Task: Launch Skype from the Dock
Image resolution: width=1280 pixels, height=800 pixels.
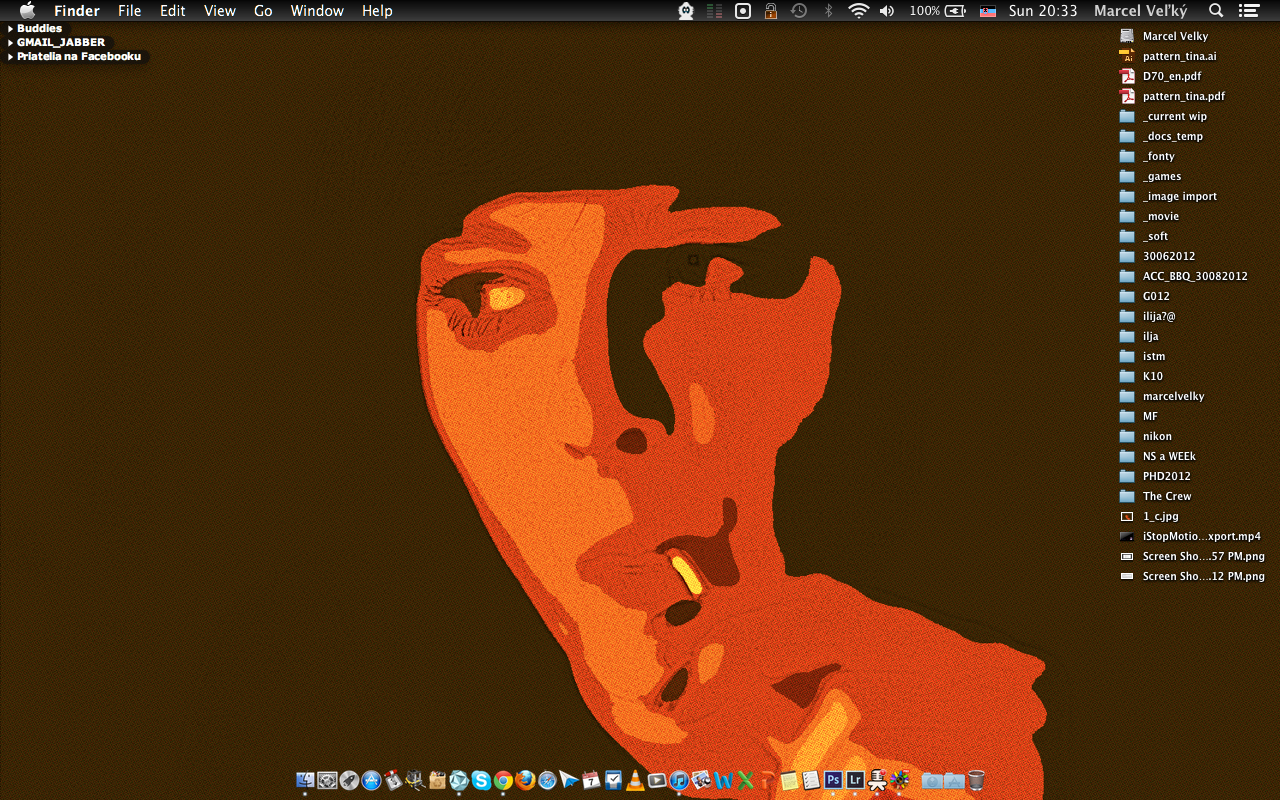Action: 481,780
